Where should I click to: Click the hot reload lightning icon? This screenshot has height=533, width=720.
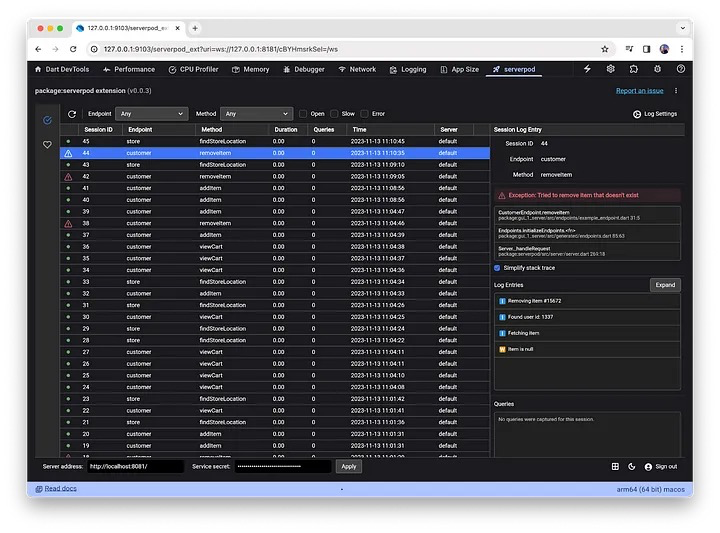(587, 69)
